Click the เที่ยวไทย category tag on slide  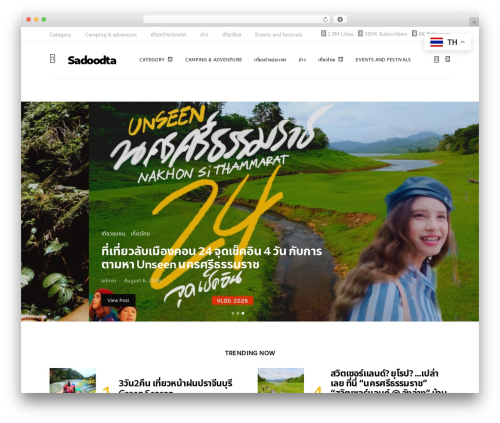click(x=140, y=234)
